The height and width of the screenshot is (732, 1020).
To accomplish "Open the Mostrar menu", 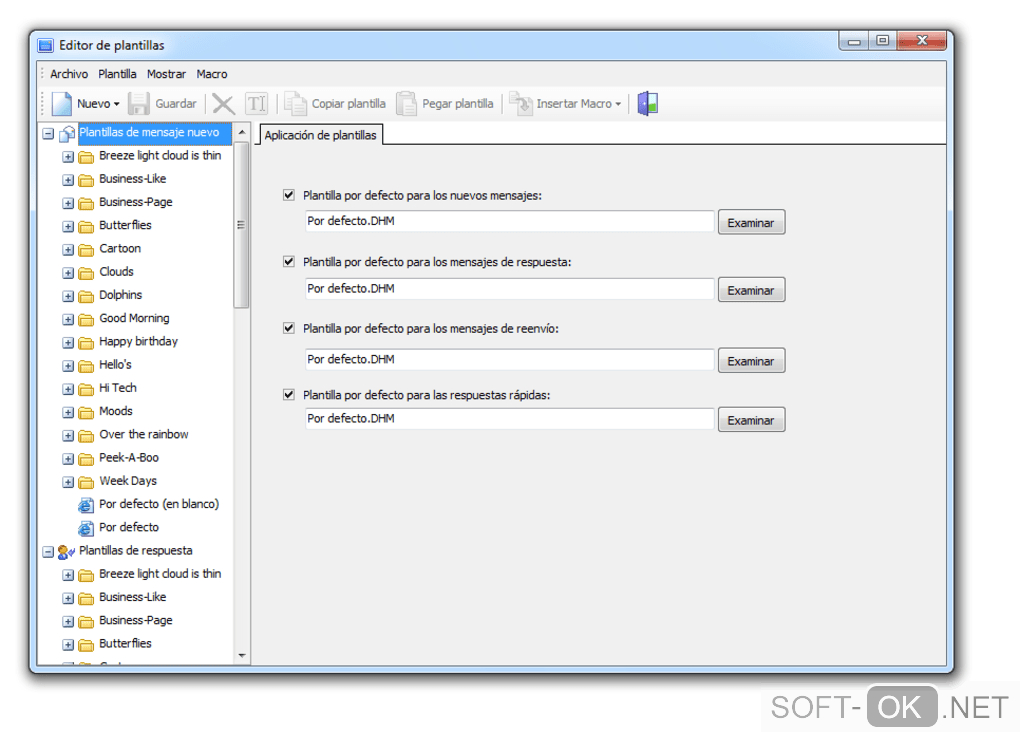I will (x=166, y=74).
